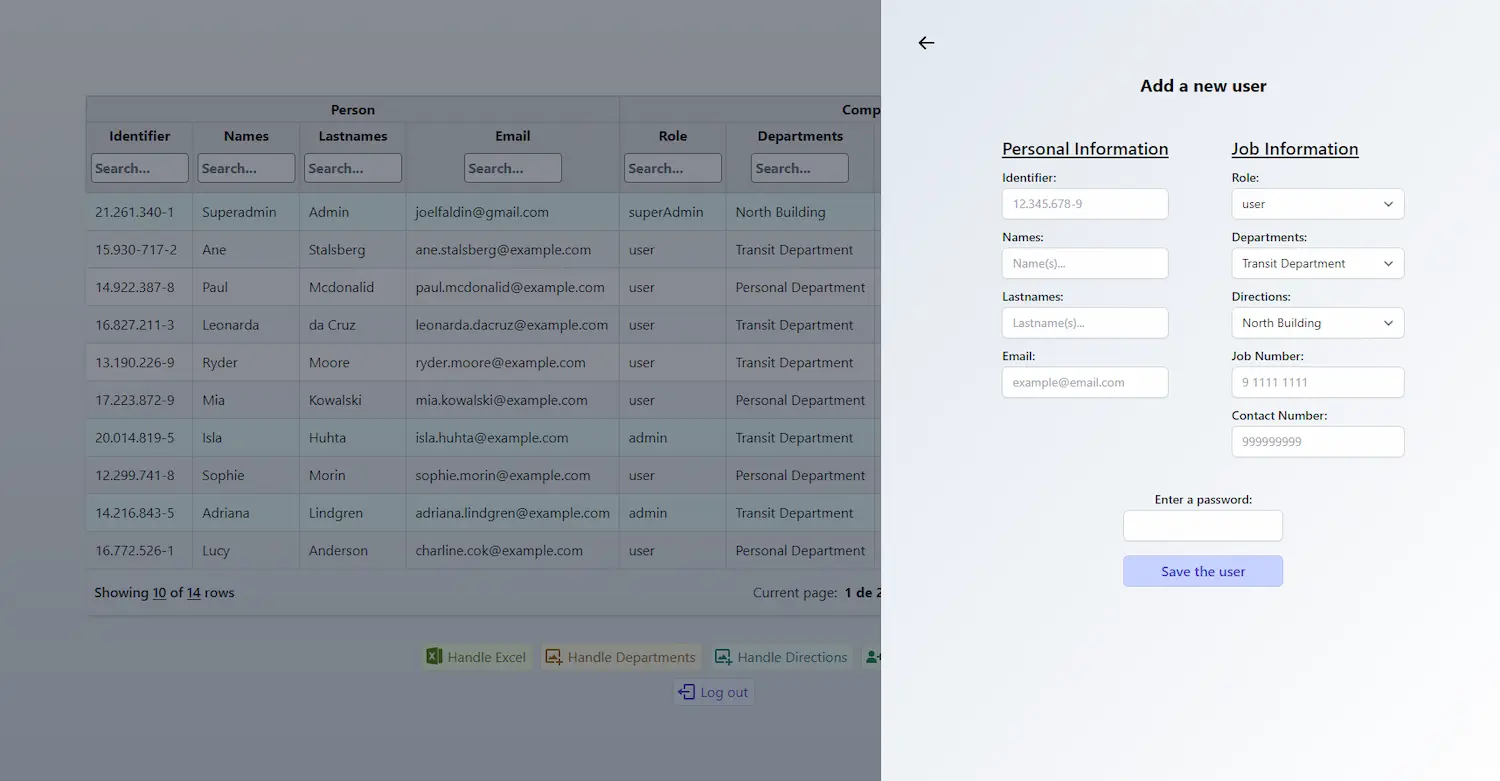Viewport: 1500px width, 781px height.
Task: Open the Role dropdown showing 'user'
Action: (x=1317, y=203)
